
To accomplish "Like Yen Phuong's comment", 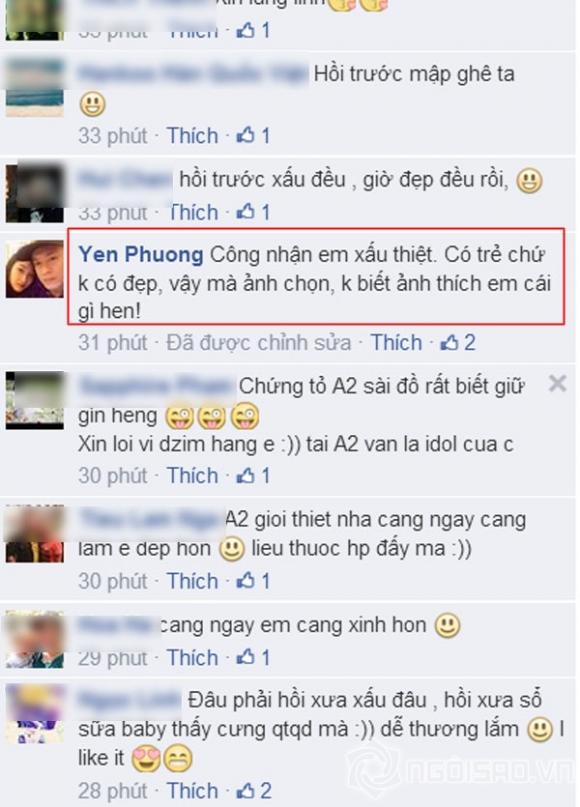I will click(396, 342).
